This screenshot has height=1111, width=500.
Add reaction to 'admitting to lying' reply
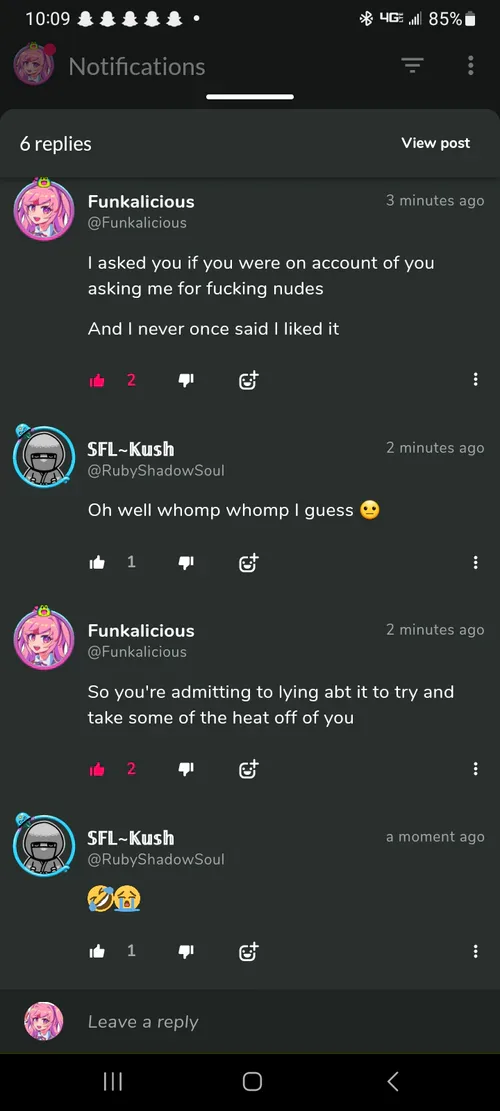(x=248, y=769)
